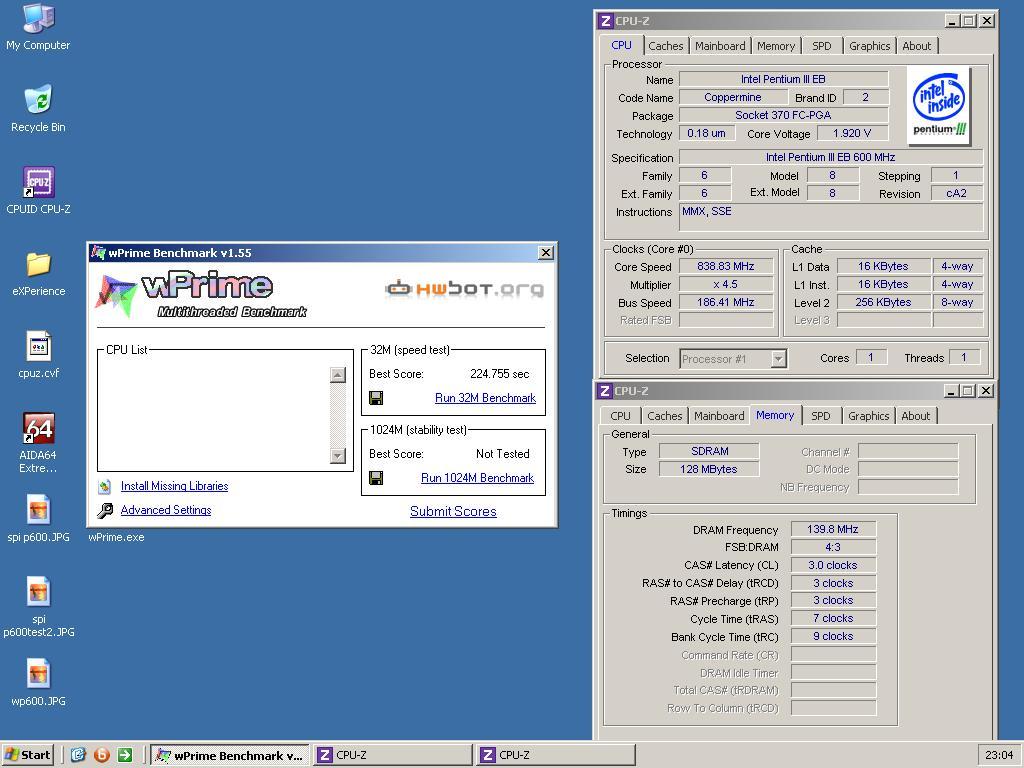1024x768 pixels.
Task: Minimize the lower CPU-Z window
Action: coord(951,391)
